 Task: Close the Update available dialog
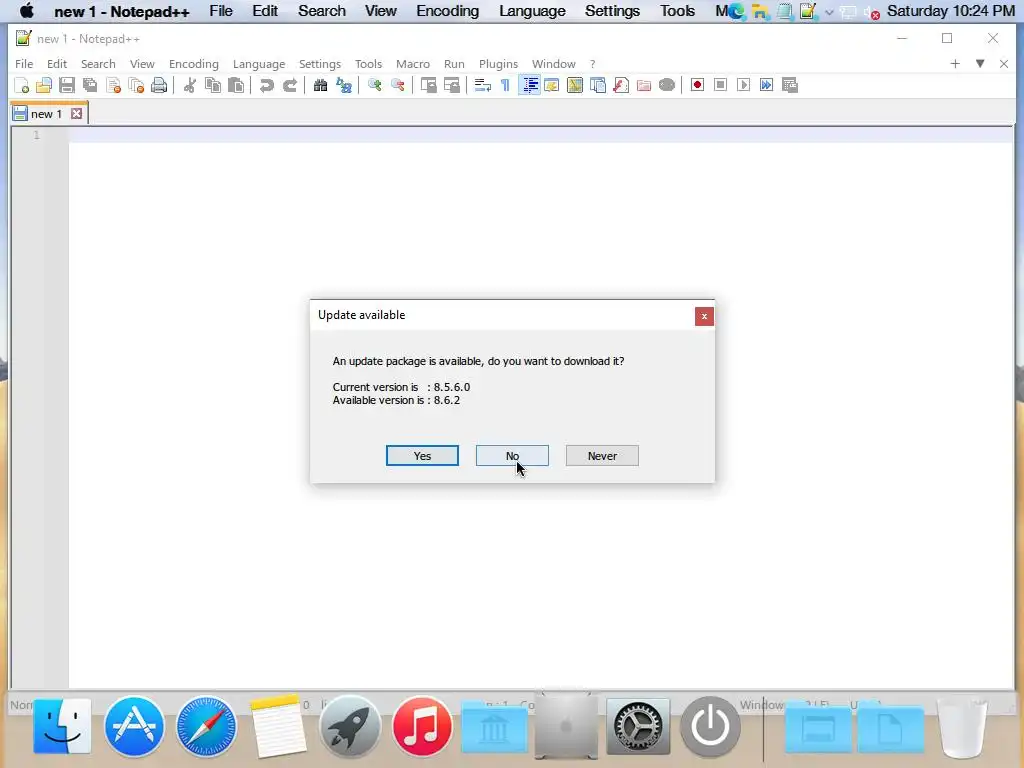coord(704,316)
